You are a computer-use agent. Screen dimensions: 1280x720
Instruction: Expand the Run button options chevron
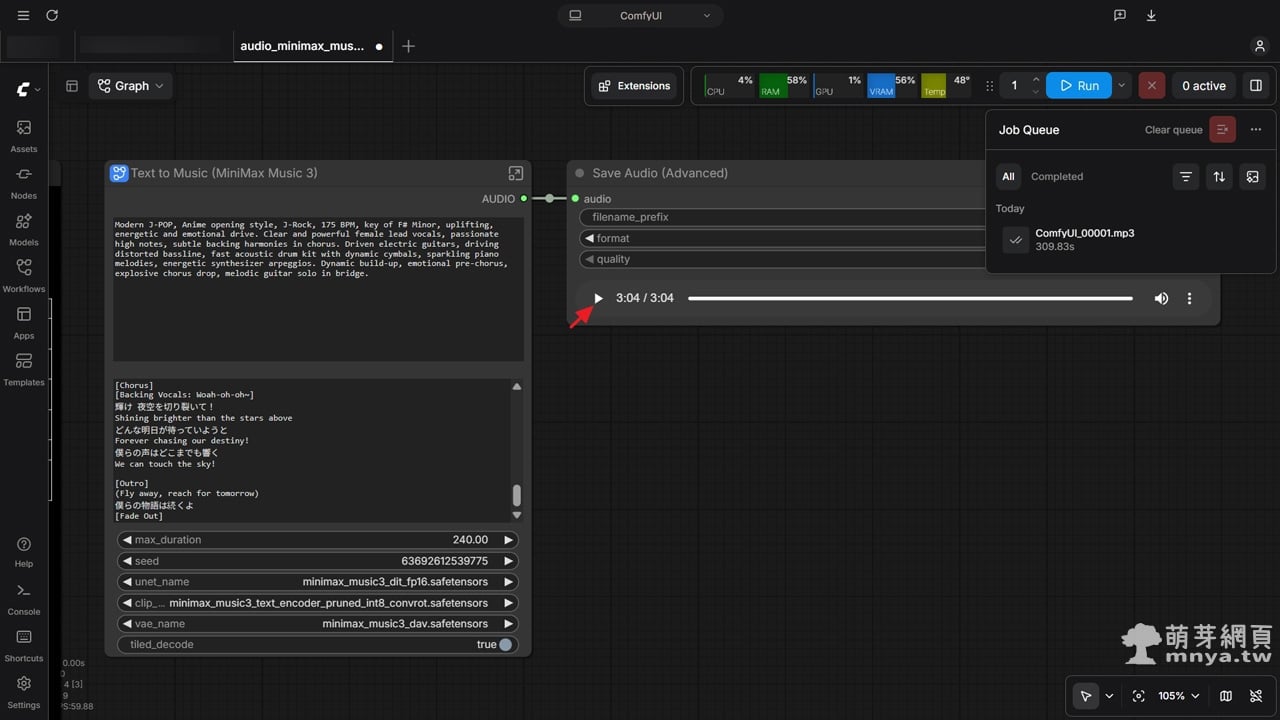pyautogui.click(x=1122, y=86)
